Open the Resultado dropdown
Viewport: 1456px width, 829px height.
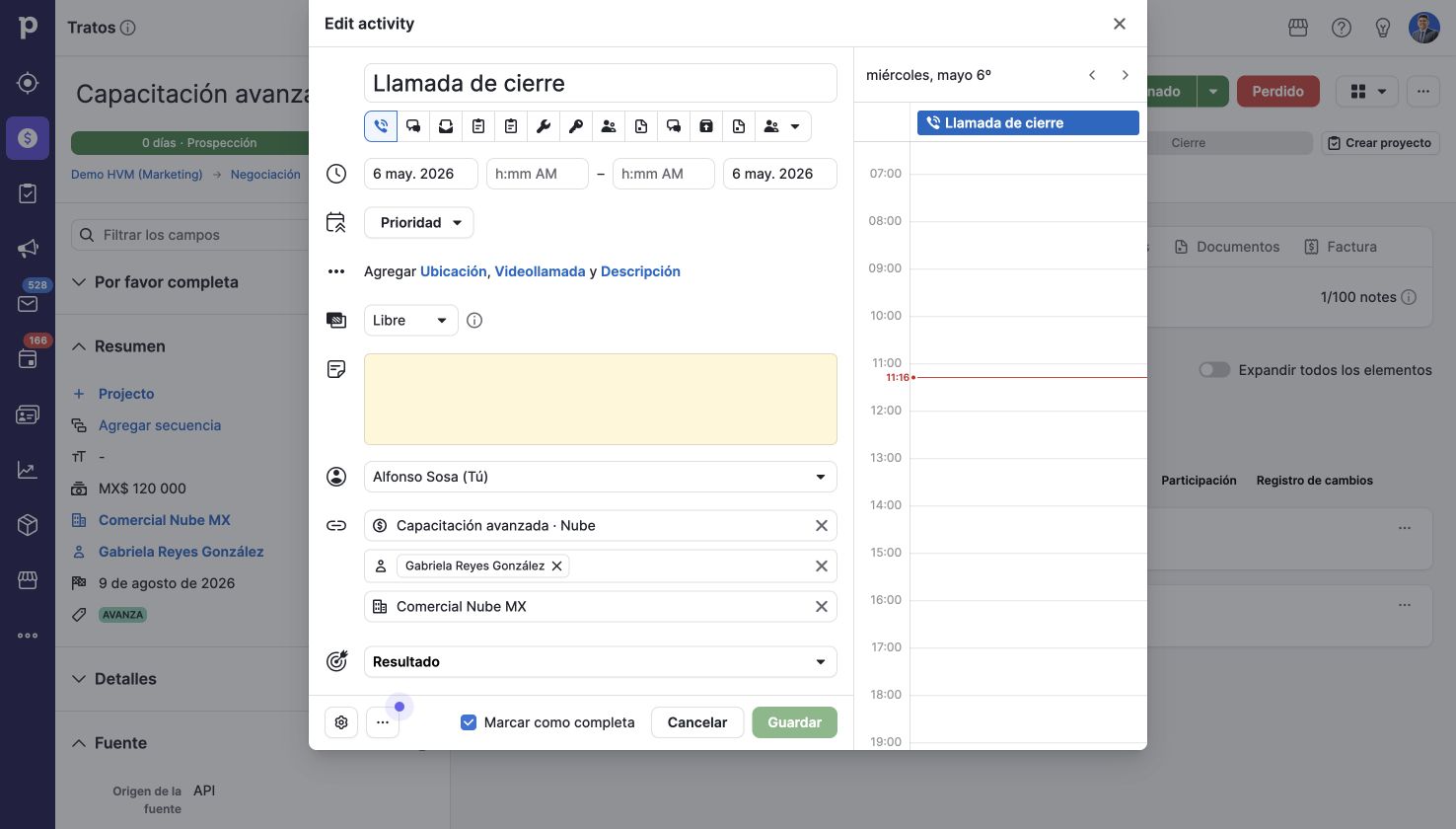coord(601,662)
